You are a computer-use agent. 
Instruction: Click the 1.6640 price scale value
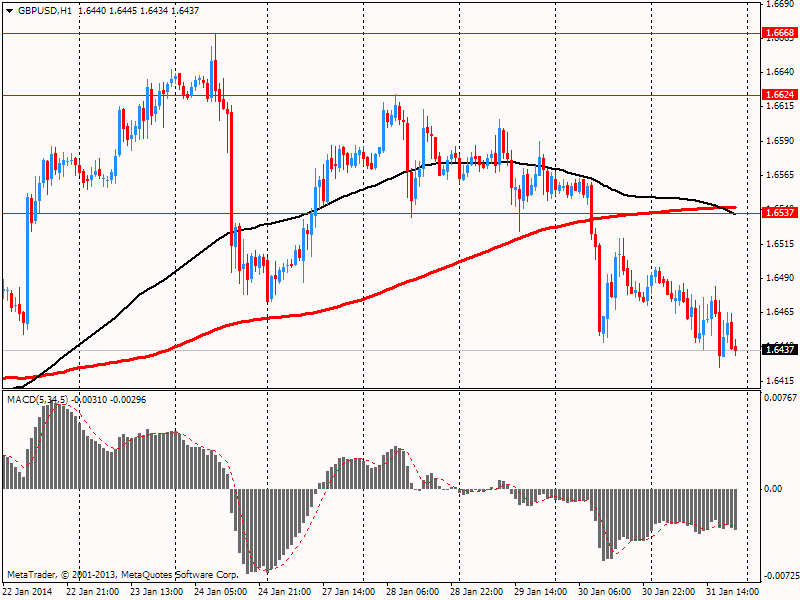[x=781, y=72]
